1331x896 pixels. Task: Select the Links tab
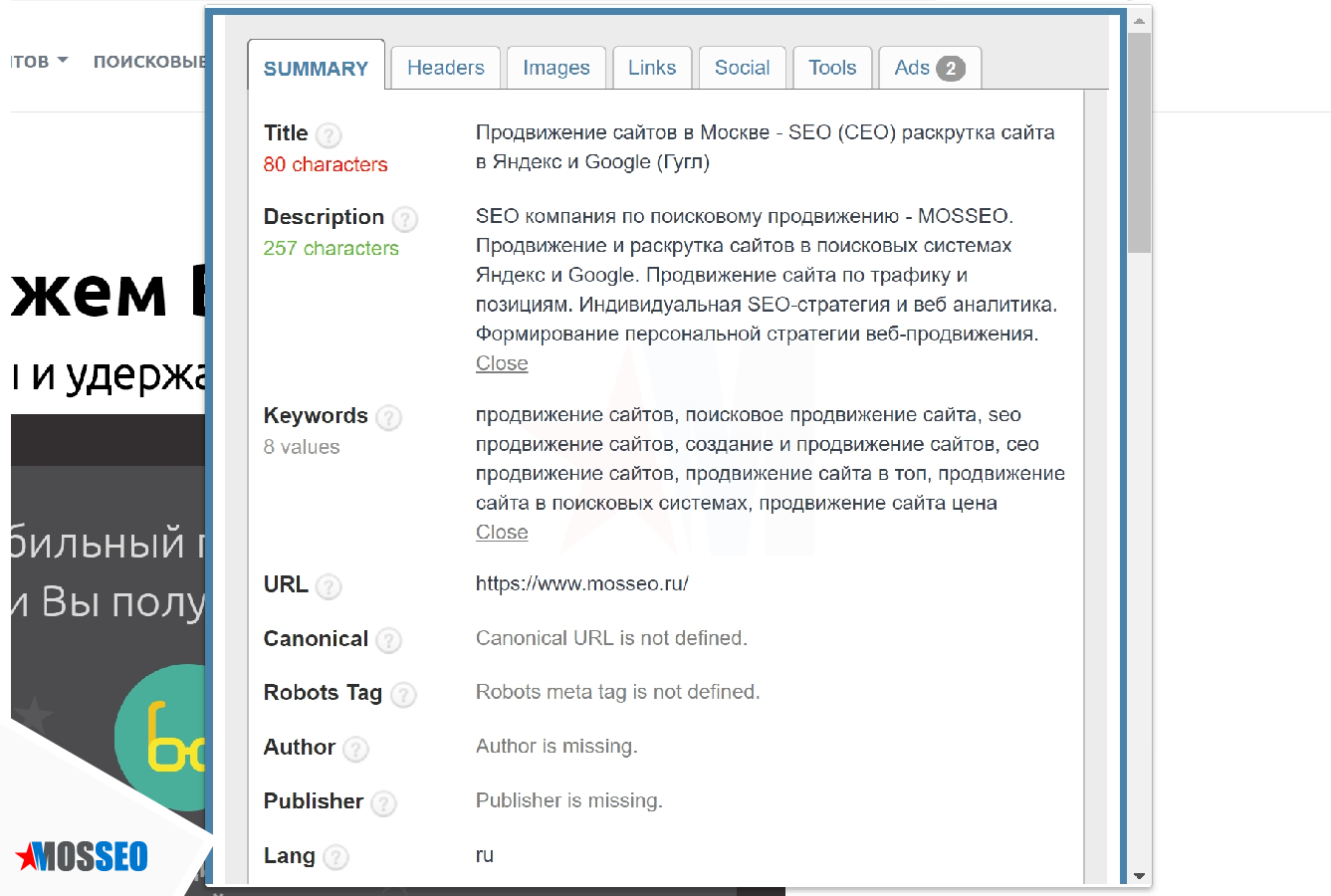(651, 68)
